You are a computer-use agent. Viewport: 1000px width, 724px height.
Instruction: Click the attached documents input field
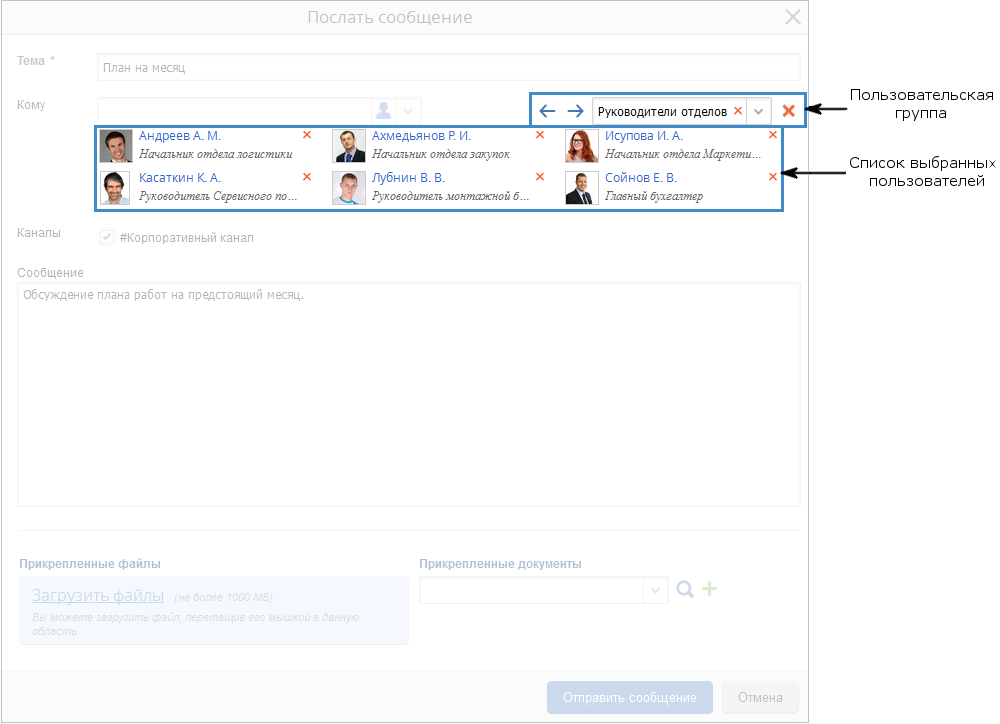(531, 590)
